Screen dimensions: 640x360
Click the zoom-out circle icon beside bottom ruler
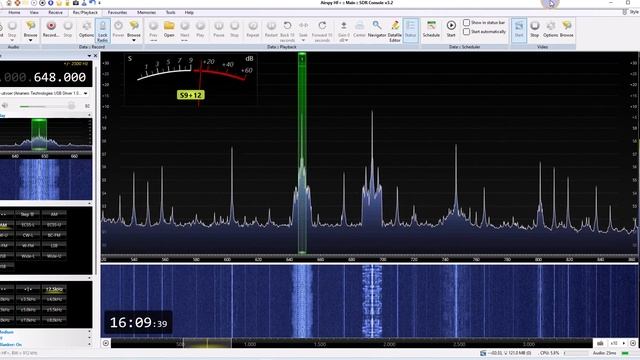point(106,343)
